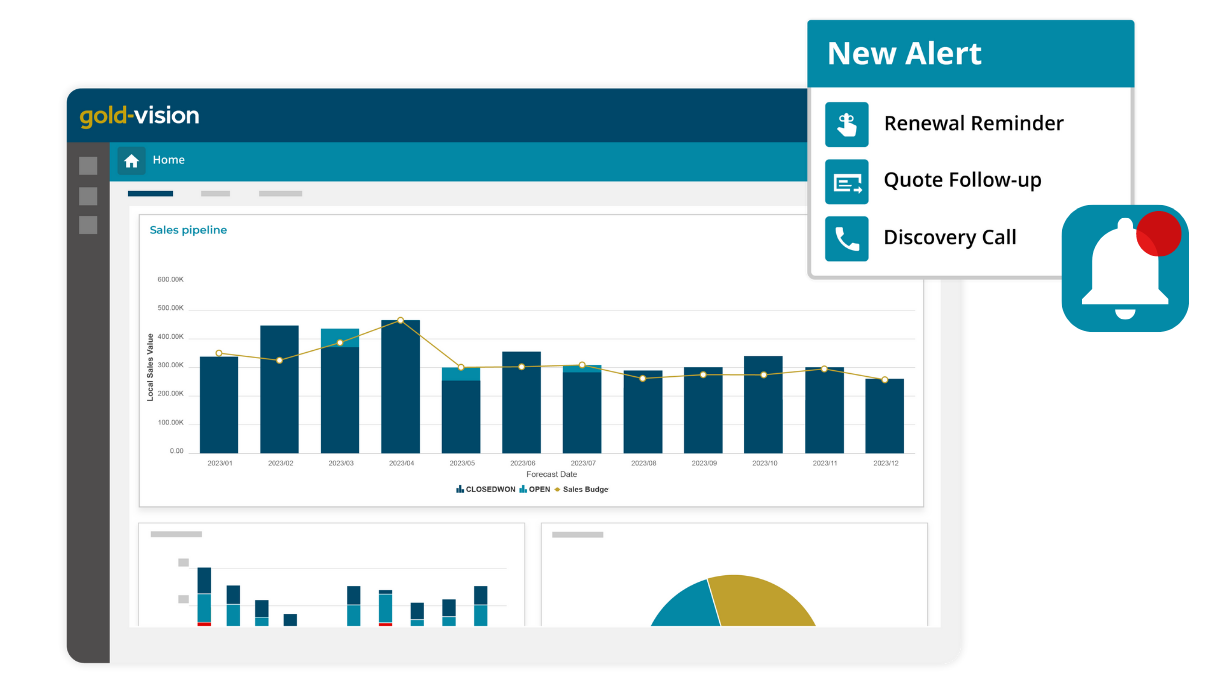Click the Sales pipeline chart title

[x=188, y=230]
